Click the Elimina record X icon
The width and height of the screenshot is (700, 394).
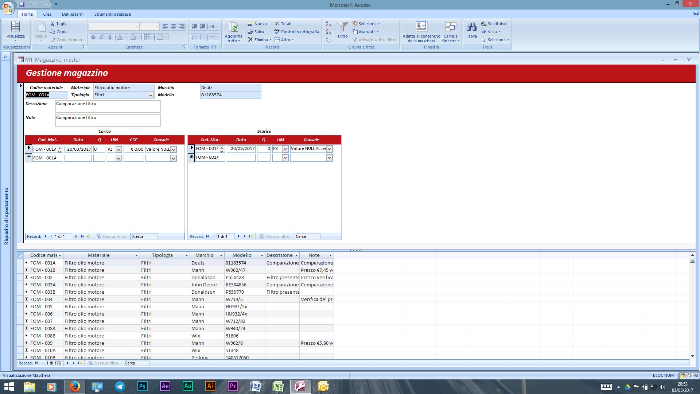coord(250,40)
